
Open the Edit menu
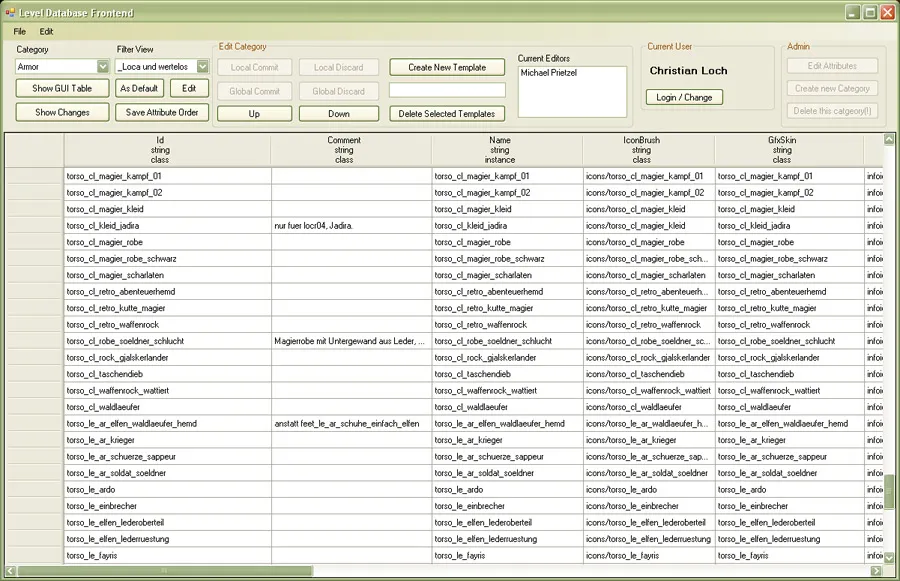tap(47, 32)
